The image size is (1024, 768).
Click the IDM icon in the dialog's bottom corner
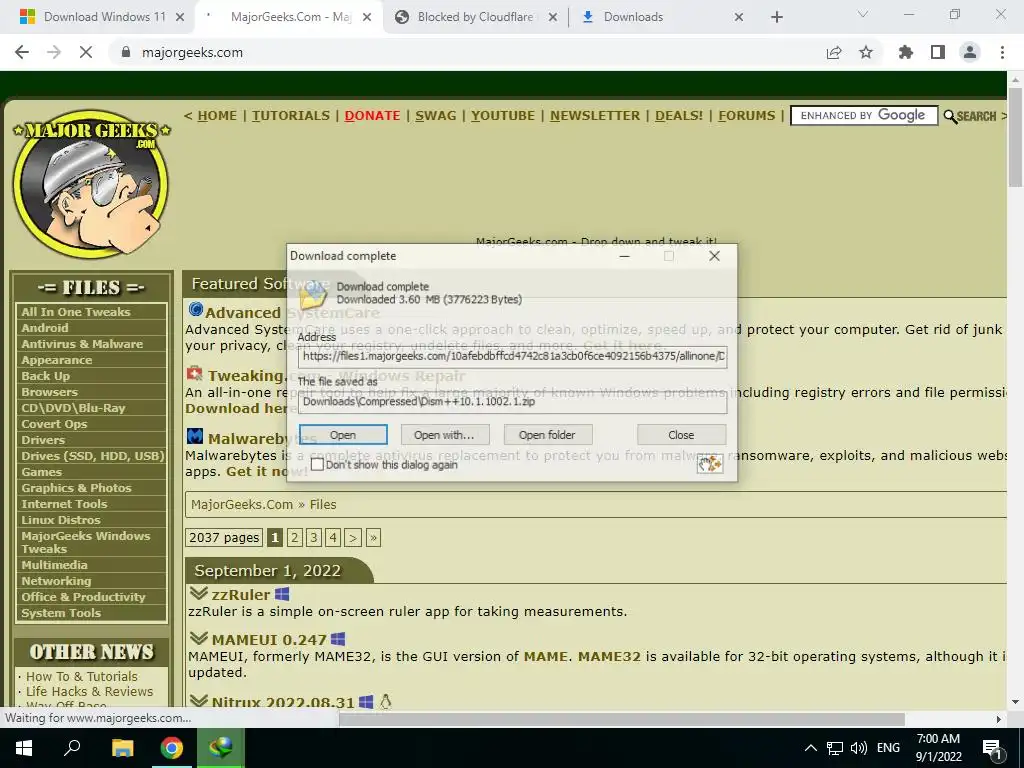click(x=710, y=464)
